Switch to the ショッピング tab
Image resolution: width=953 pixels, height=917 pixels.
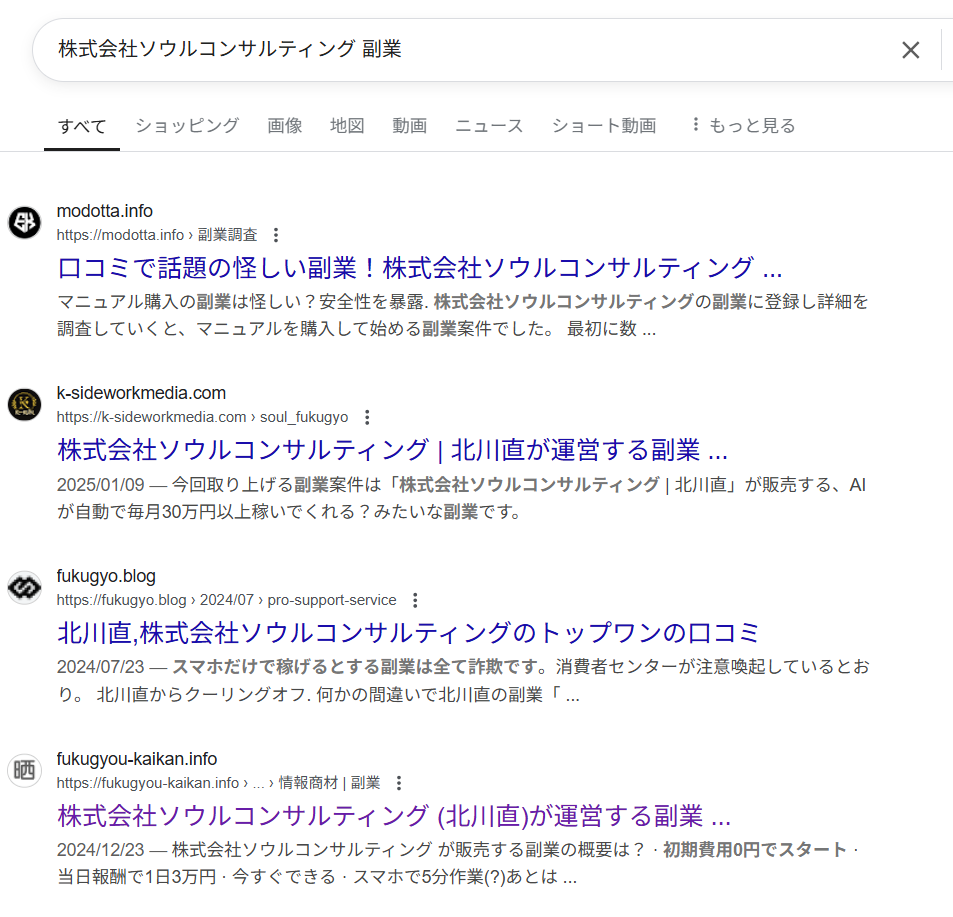tap(187, 126)
